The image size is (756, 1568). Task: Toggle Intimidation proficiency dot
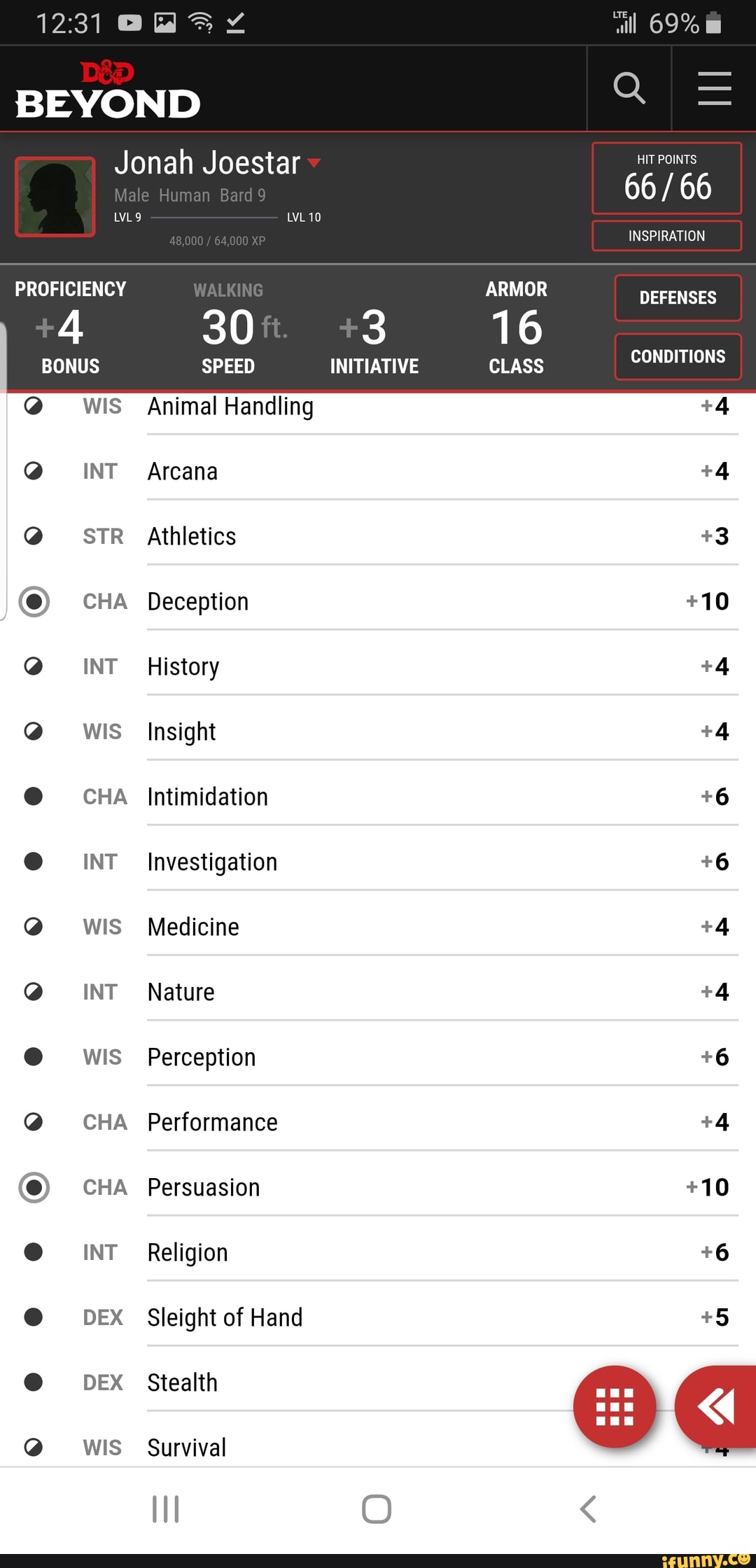pos(34,797)
